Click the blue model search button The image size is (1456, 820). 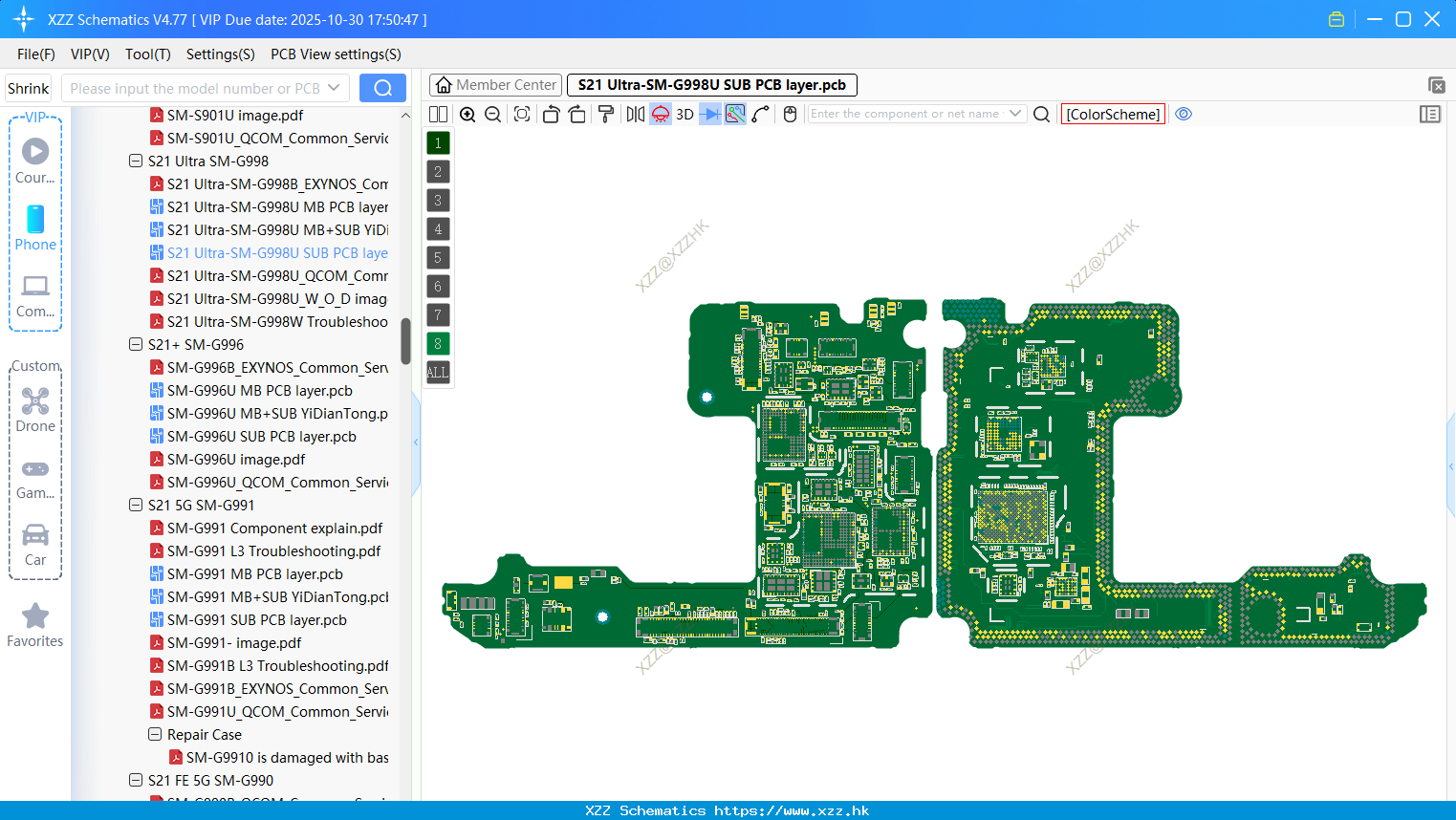pos(382,88)
